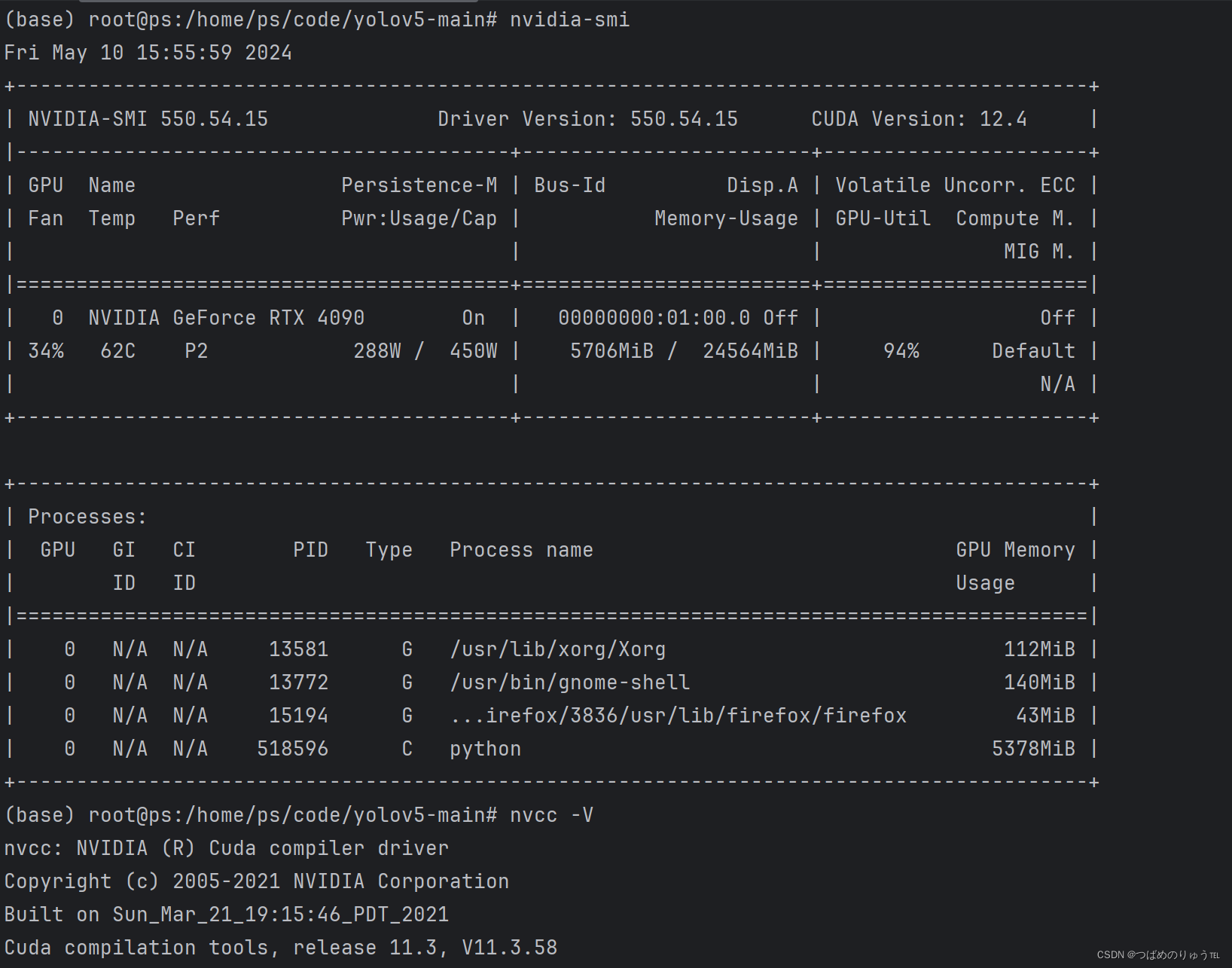This screenshot has width=1232, height=968.
Task: Click GPU utilization value '94%'
Action: tap(901, 351)
